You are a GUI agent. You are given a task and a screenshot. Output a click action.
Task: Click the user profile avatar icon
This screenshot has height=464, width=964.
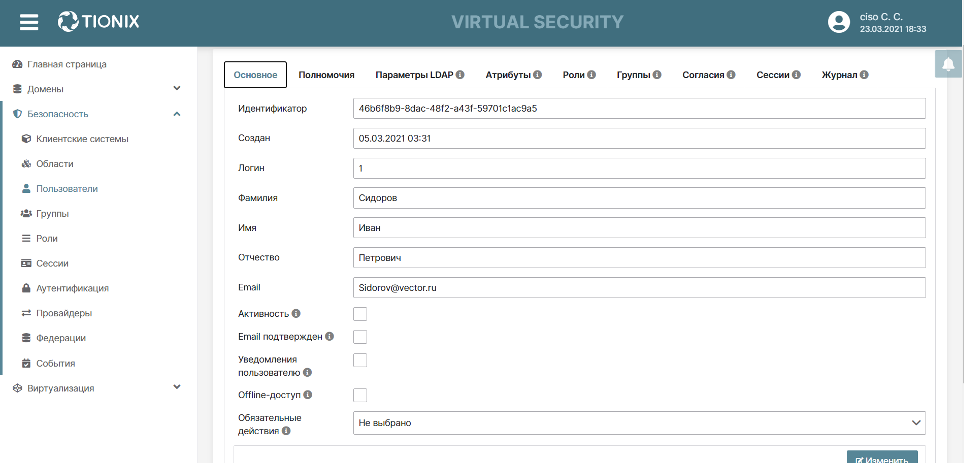tap(838, 22)
